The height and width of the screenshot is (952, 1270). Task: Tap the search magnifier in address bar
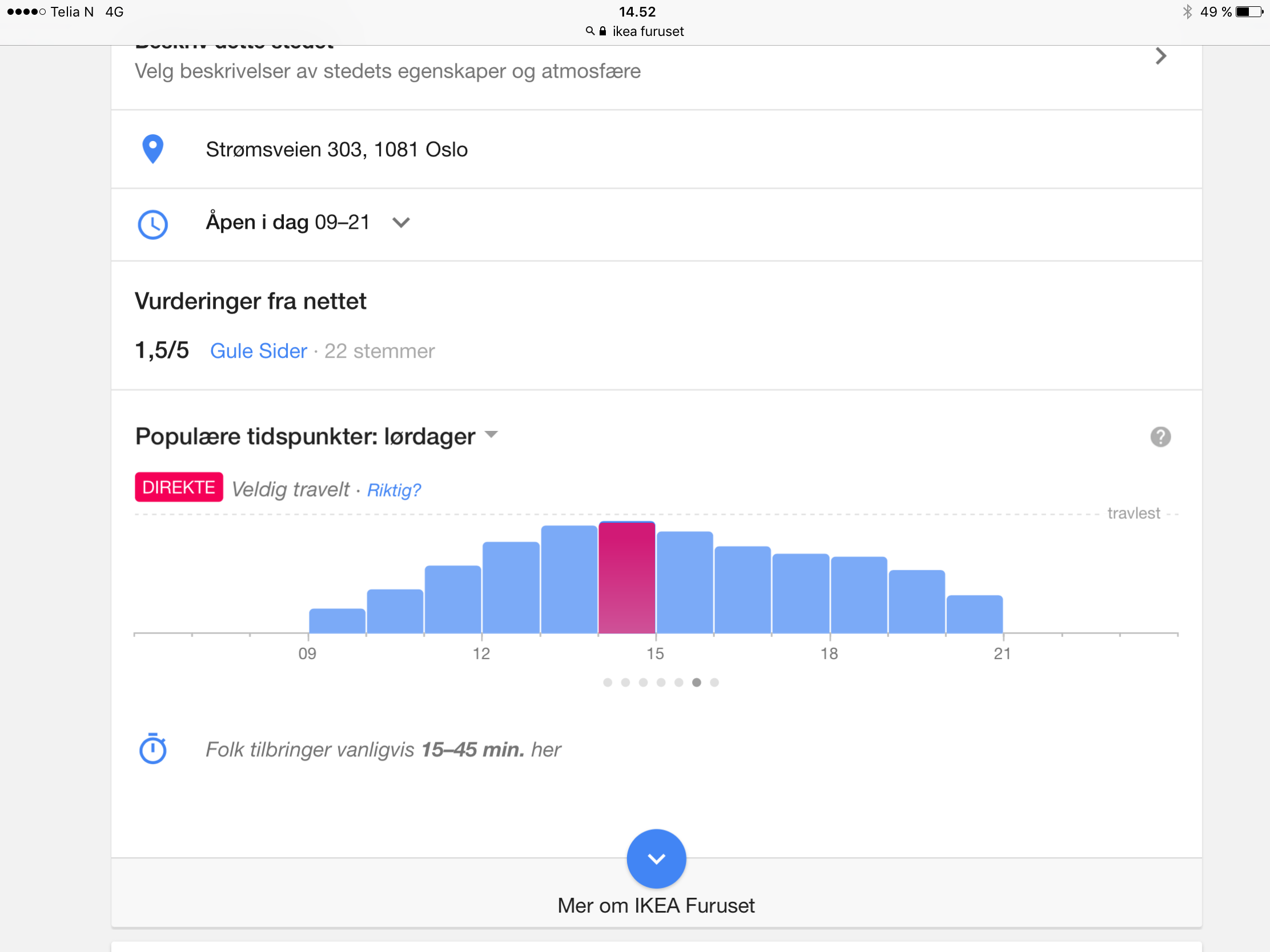pos(590,31)
